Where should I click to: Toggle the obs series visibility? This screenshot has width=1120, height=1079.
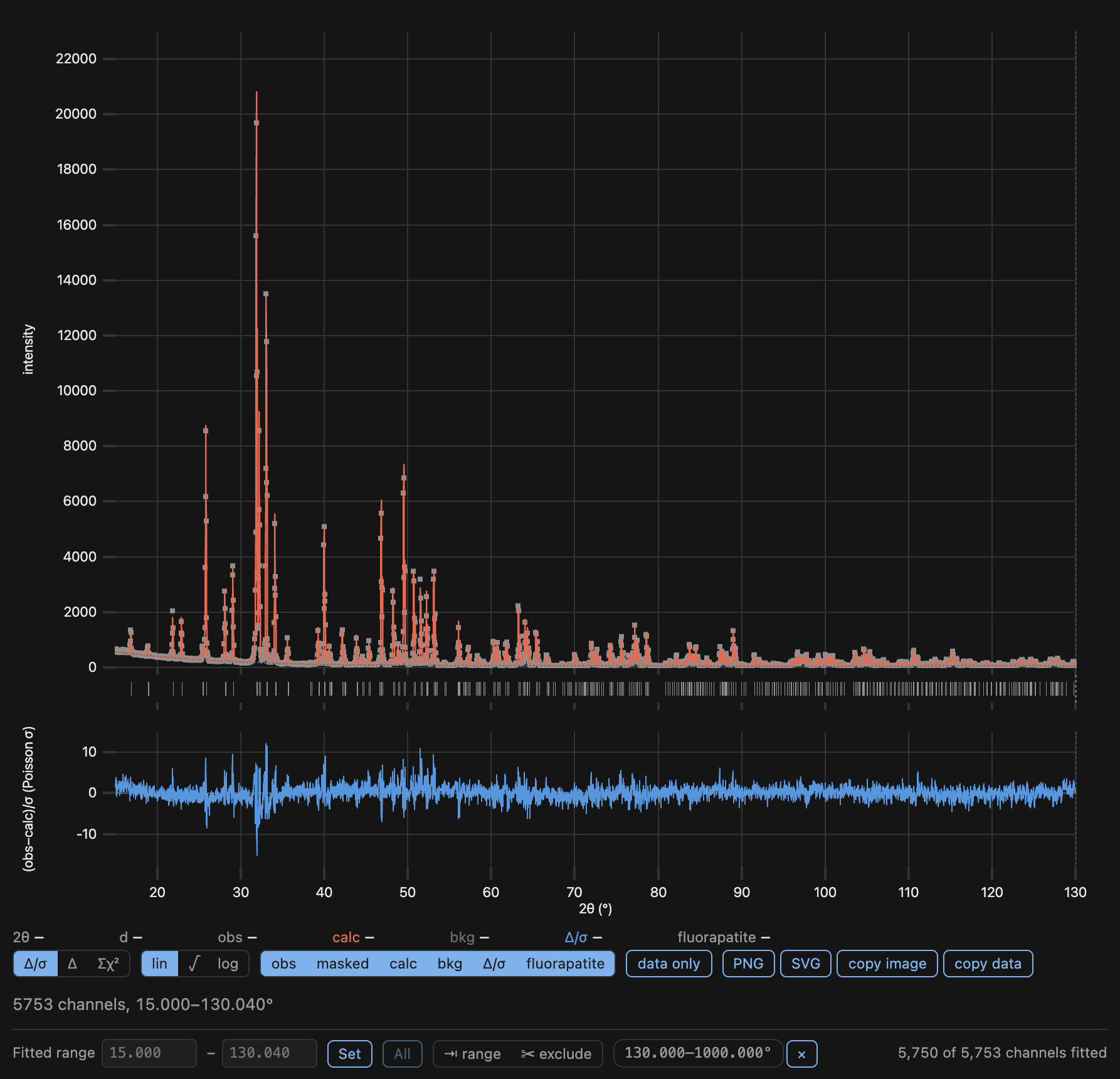pos(283,964)
